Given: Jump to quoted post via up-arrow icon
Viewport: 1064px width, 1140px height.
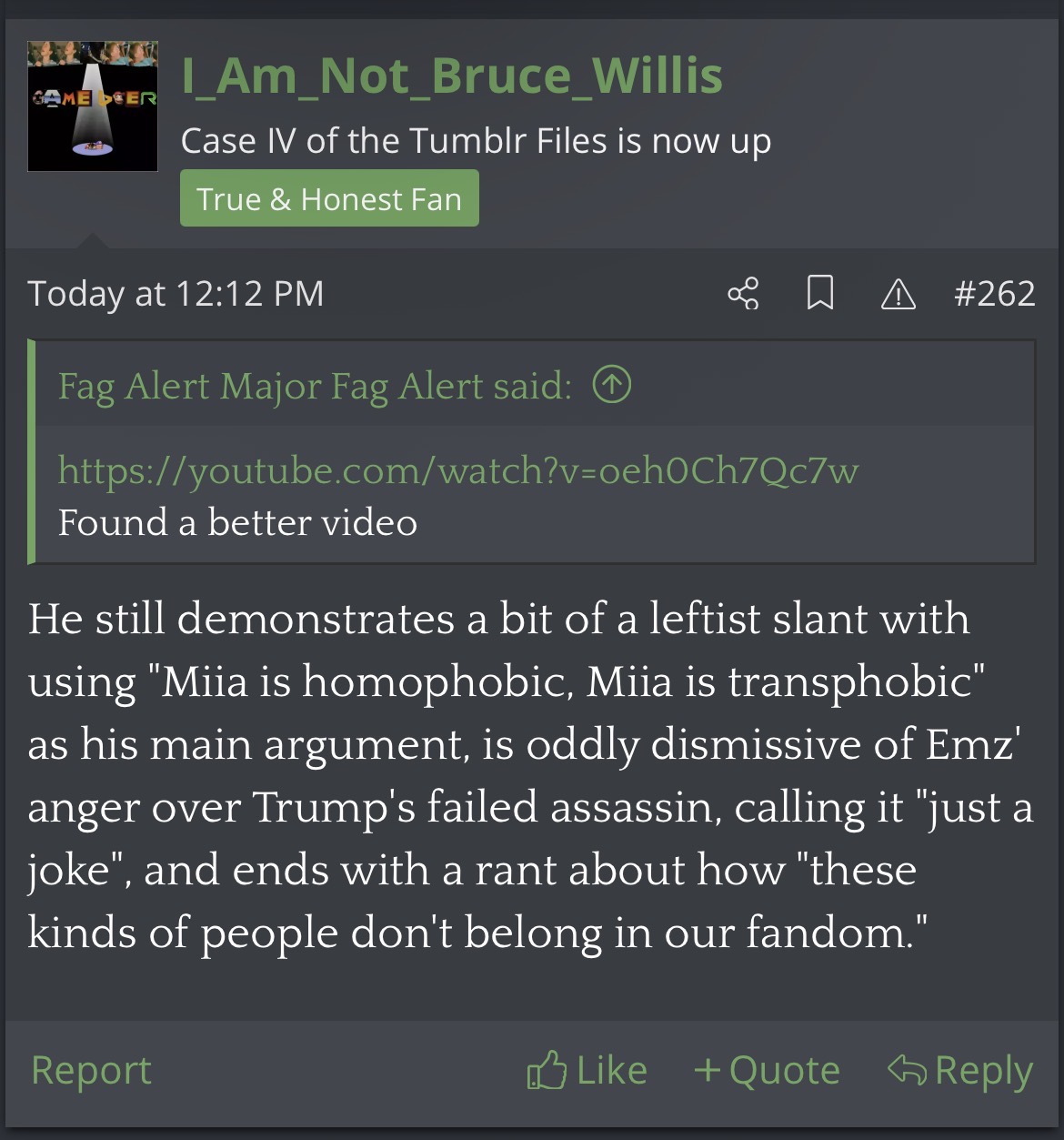Looking at the screenshot, I should [x=612, y=384].
